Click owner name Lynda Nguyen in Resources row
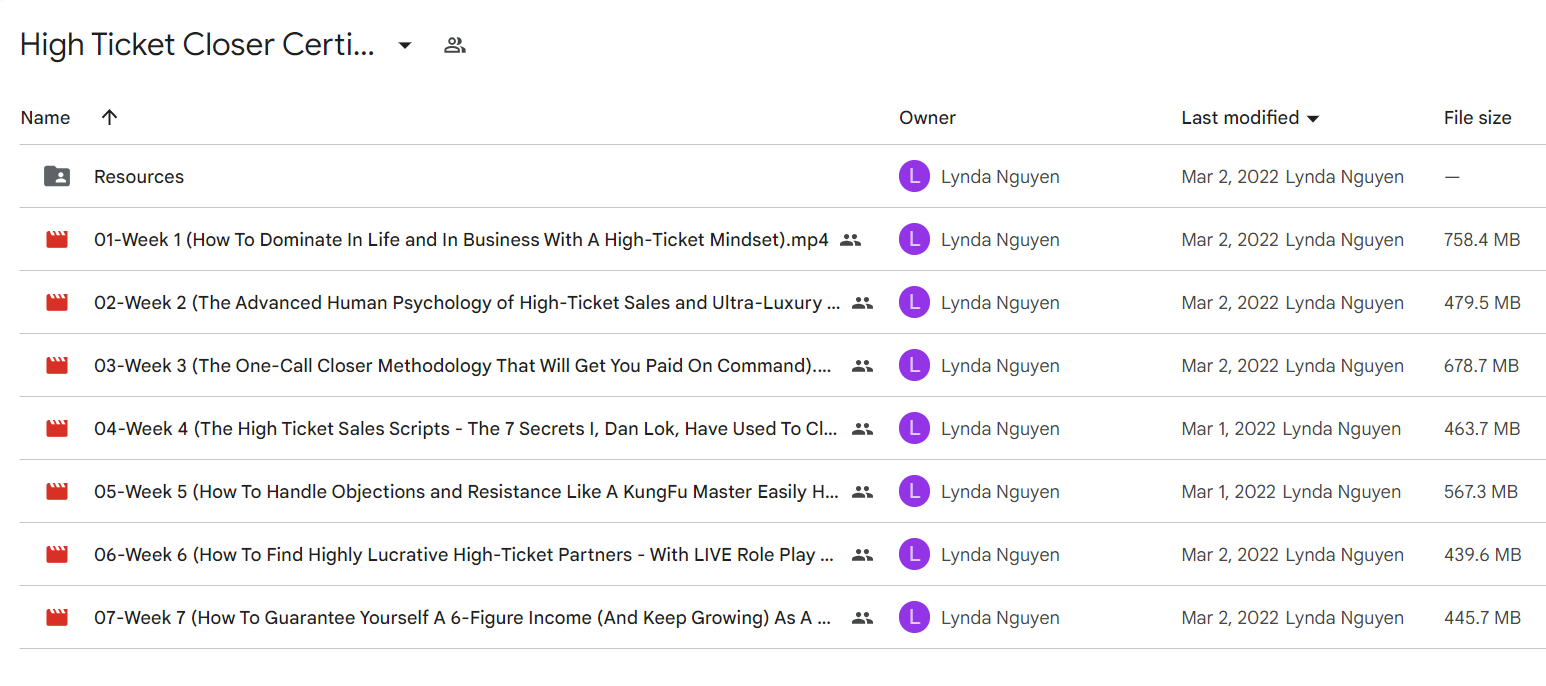The height and width of the screenshot is (686, 1546). click(x=1000, y=177)
